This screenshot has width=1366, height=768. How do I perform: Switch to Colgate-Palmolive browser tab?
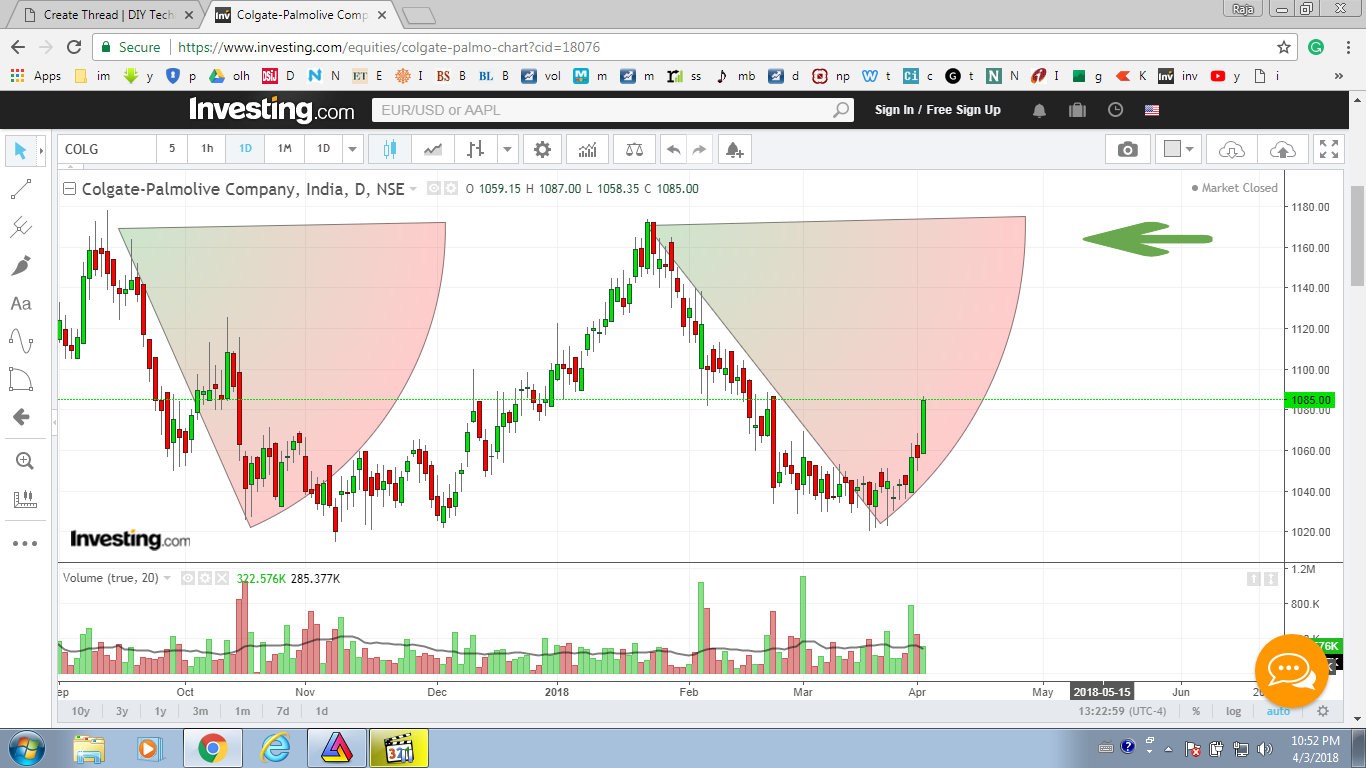pyautogui.click(x=302, y=16)
